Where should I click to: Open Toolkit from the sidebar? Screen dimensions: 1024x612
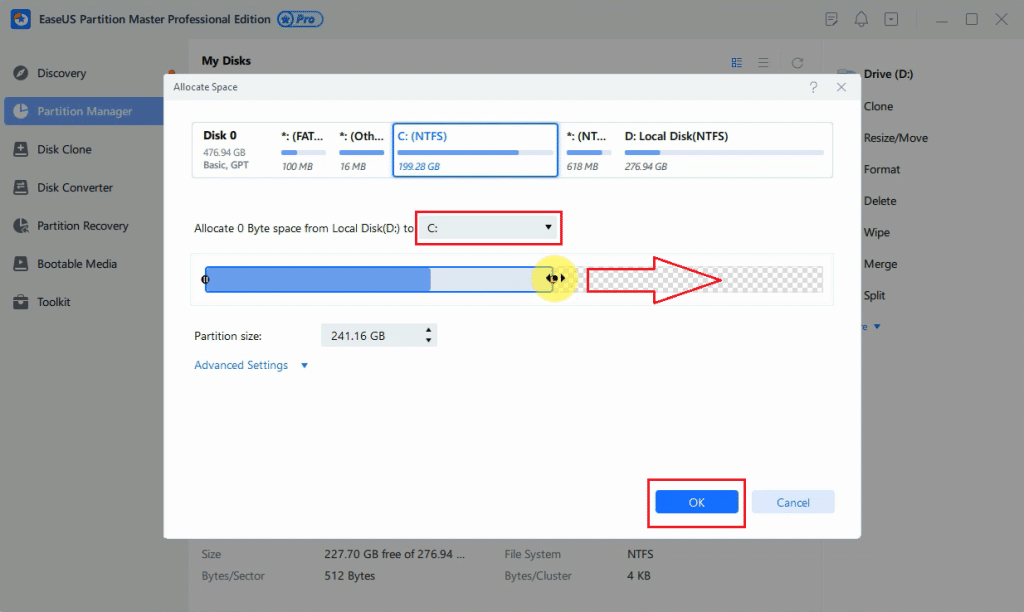tap(54, 302)
